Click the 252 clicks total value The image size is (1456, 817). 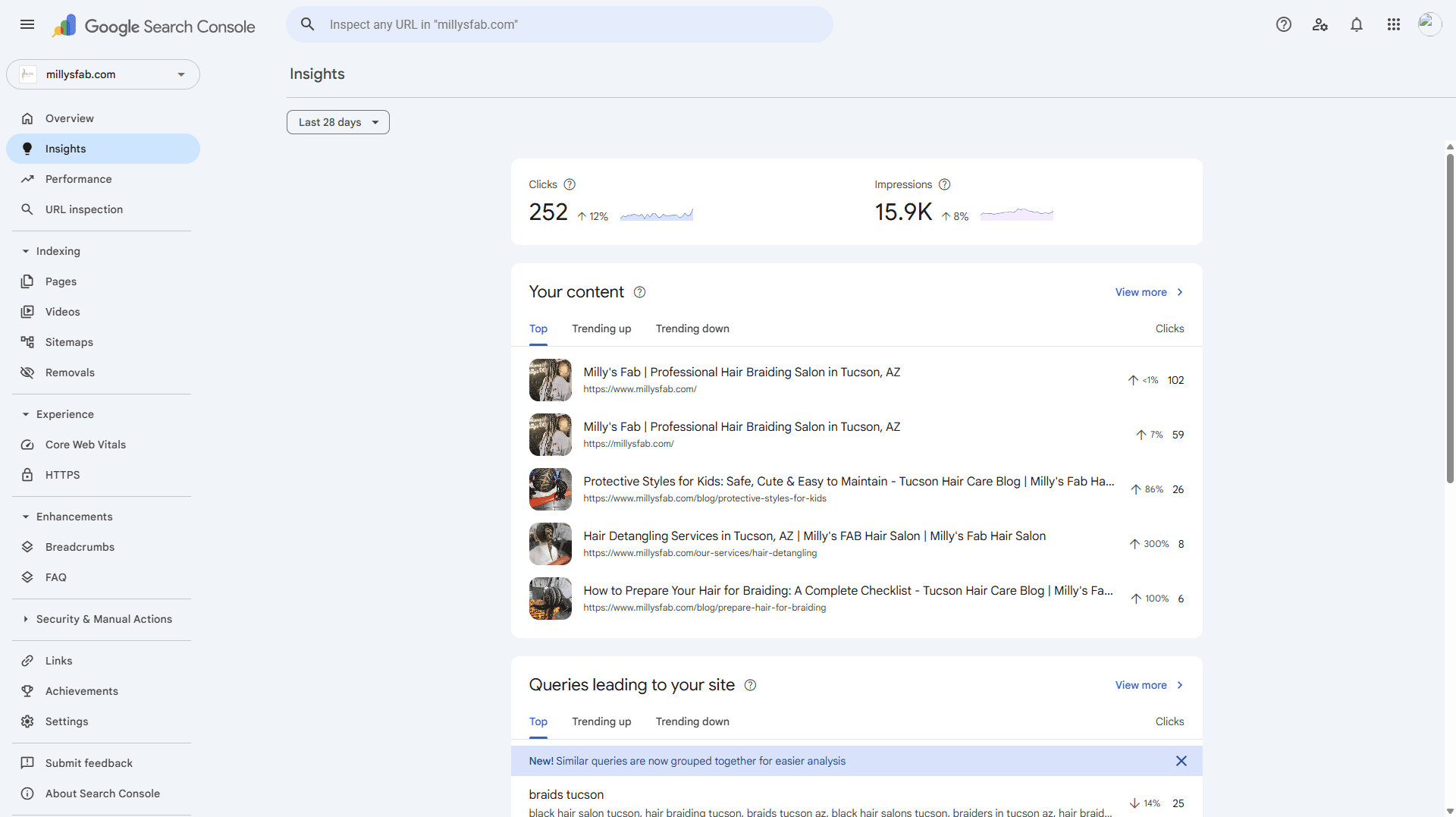pyautogui.click(x=548, y=212)
